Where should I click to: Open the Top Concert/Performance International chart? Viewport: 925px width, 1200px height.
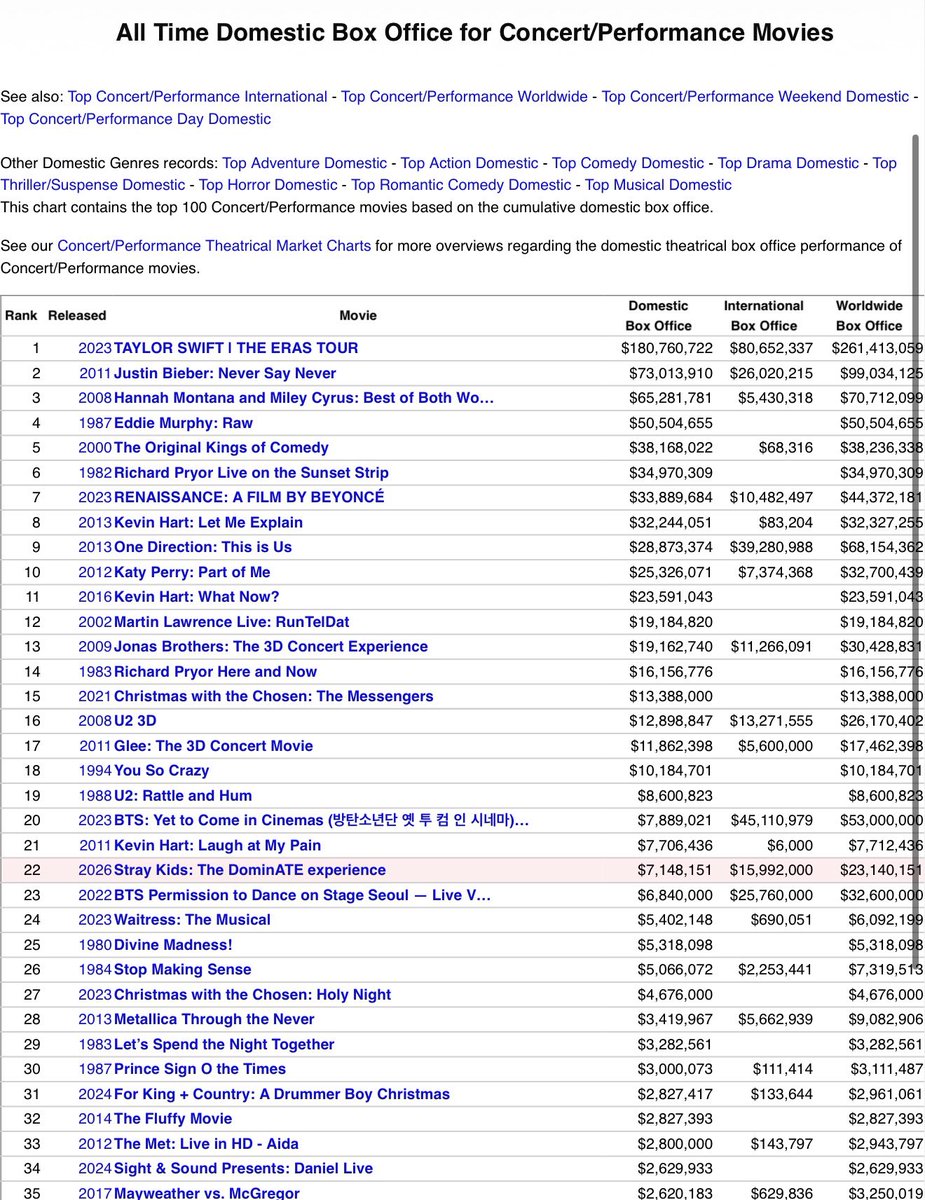click(x=197, y=96)
